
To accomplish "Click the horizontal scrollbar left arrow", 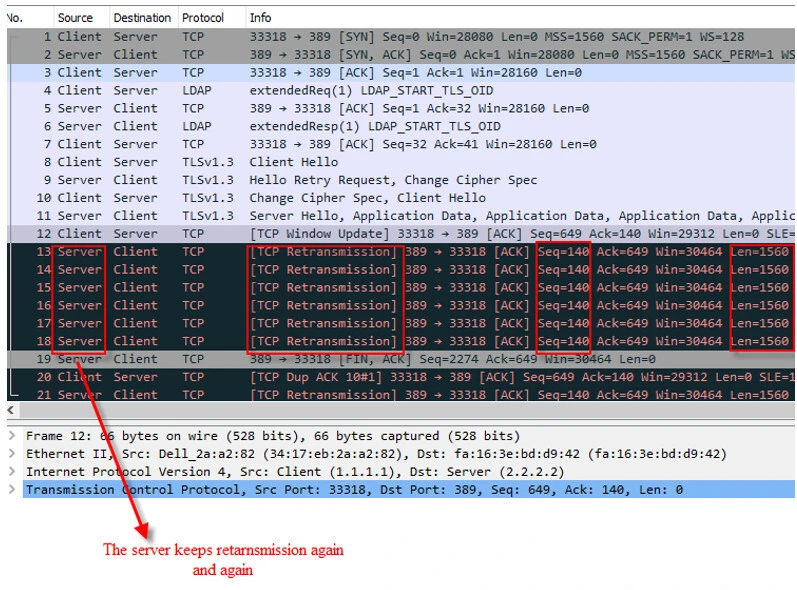I will tap(12, 410).
